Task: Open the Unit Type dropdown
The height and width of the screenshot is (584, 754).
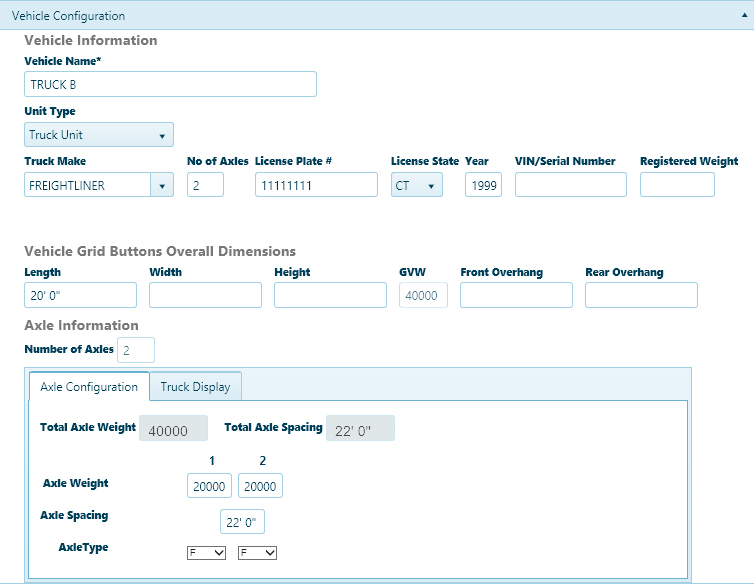Action: tap(98, 135)
